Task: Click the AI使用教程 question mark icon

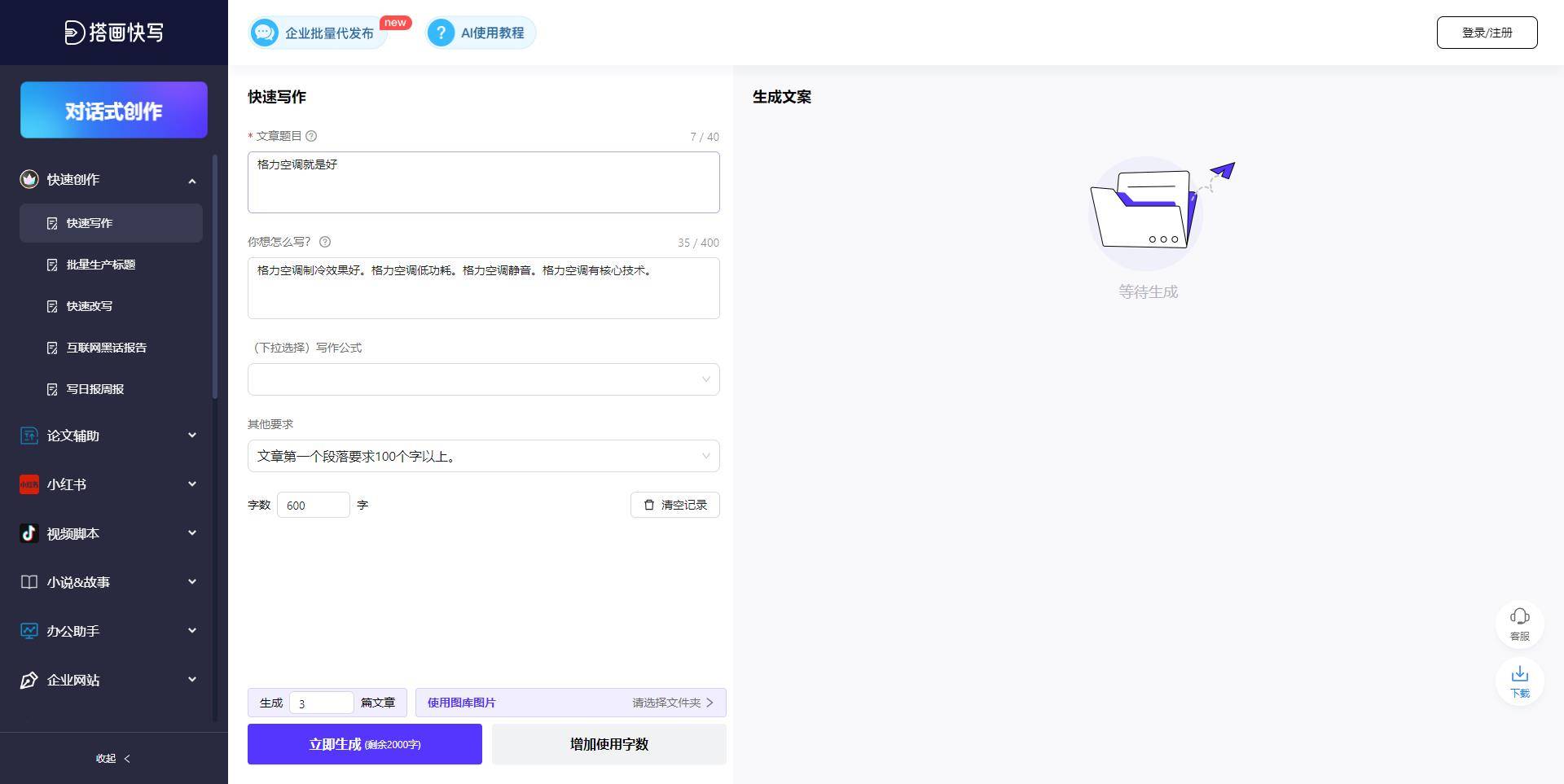Action: 441,33
